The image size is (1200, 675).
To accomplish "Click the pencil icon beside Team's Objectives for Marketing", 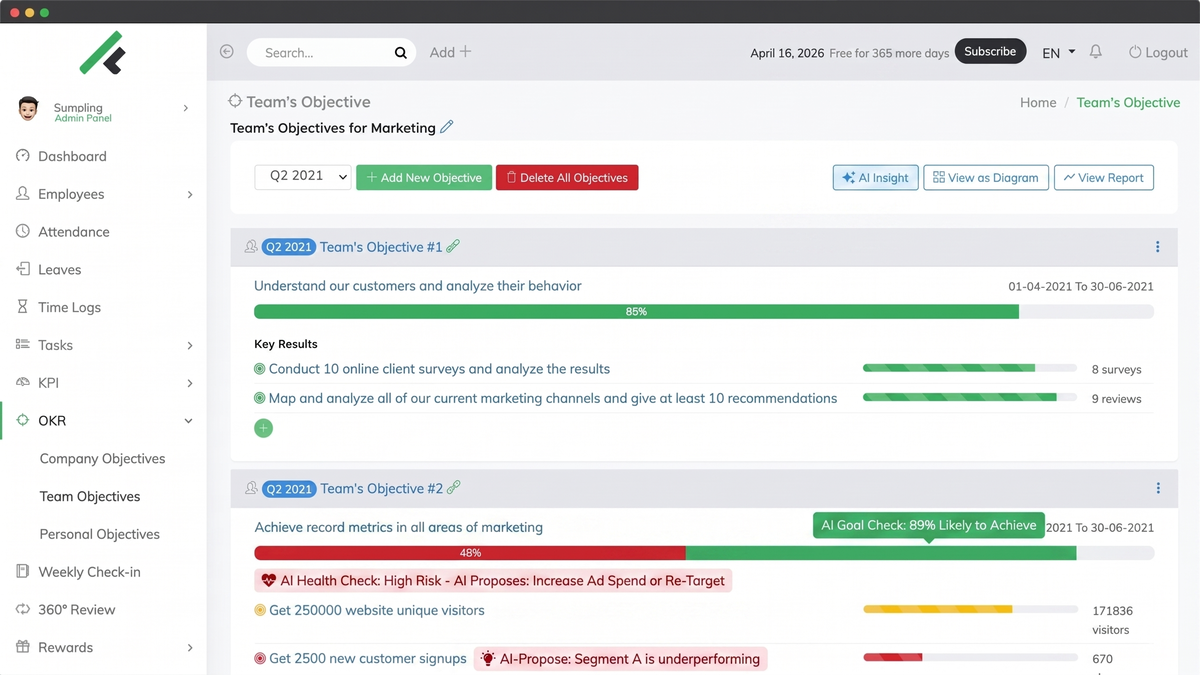I will 447,128.
